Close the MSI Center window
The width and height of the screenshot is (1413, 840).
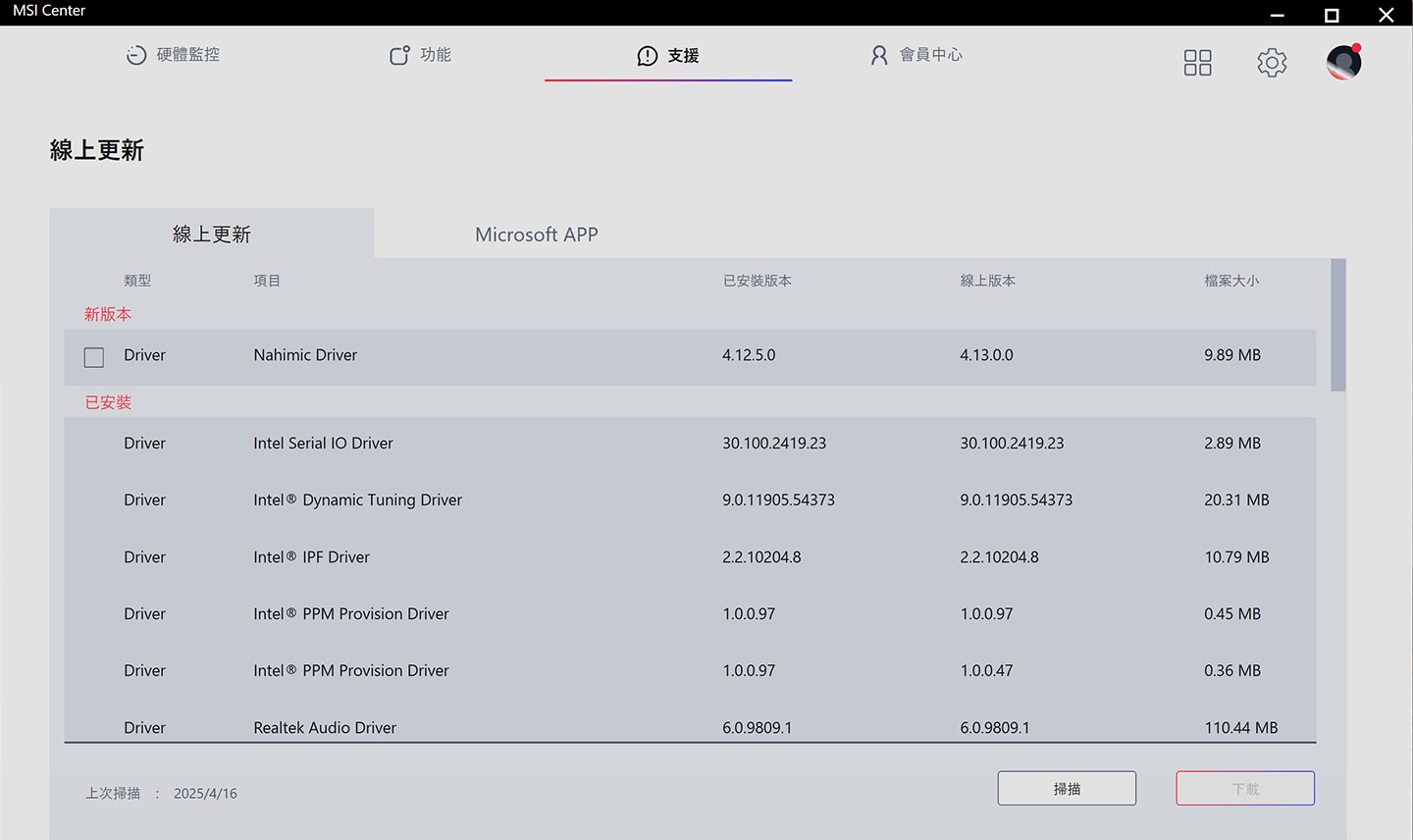(1387, 15)
